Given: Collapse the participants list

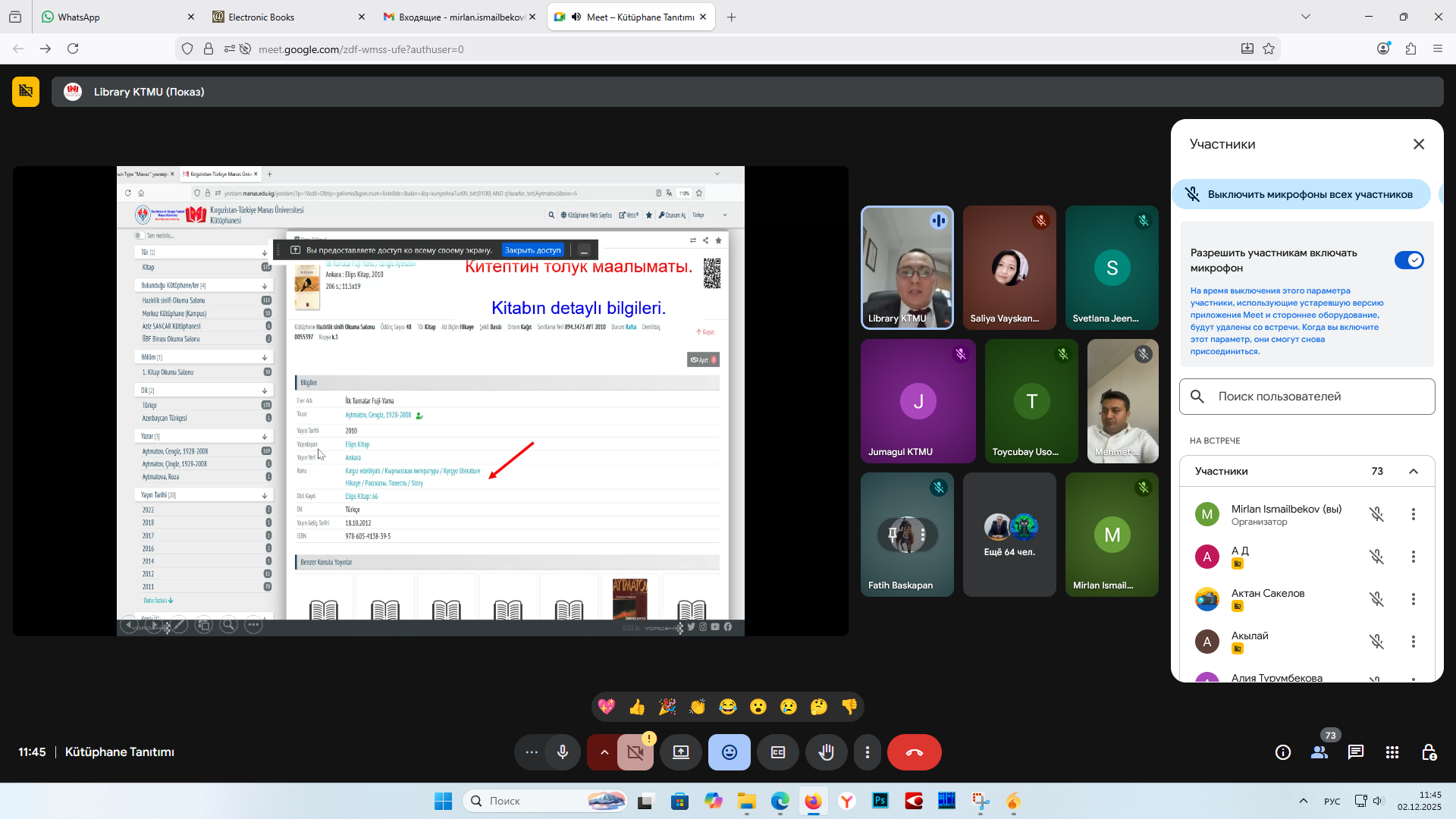Looking at the screenshot, I should coord(1414,471).
